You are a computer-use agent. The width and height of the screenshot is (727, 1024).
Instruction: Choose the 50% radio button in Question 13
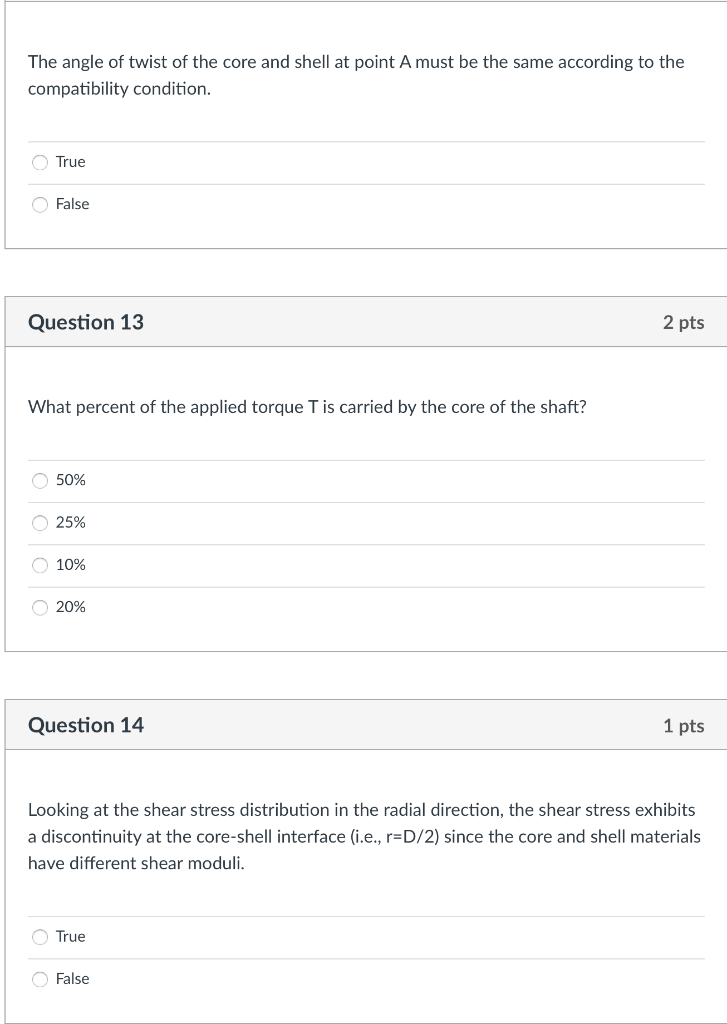point(40,481)
